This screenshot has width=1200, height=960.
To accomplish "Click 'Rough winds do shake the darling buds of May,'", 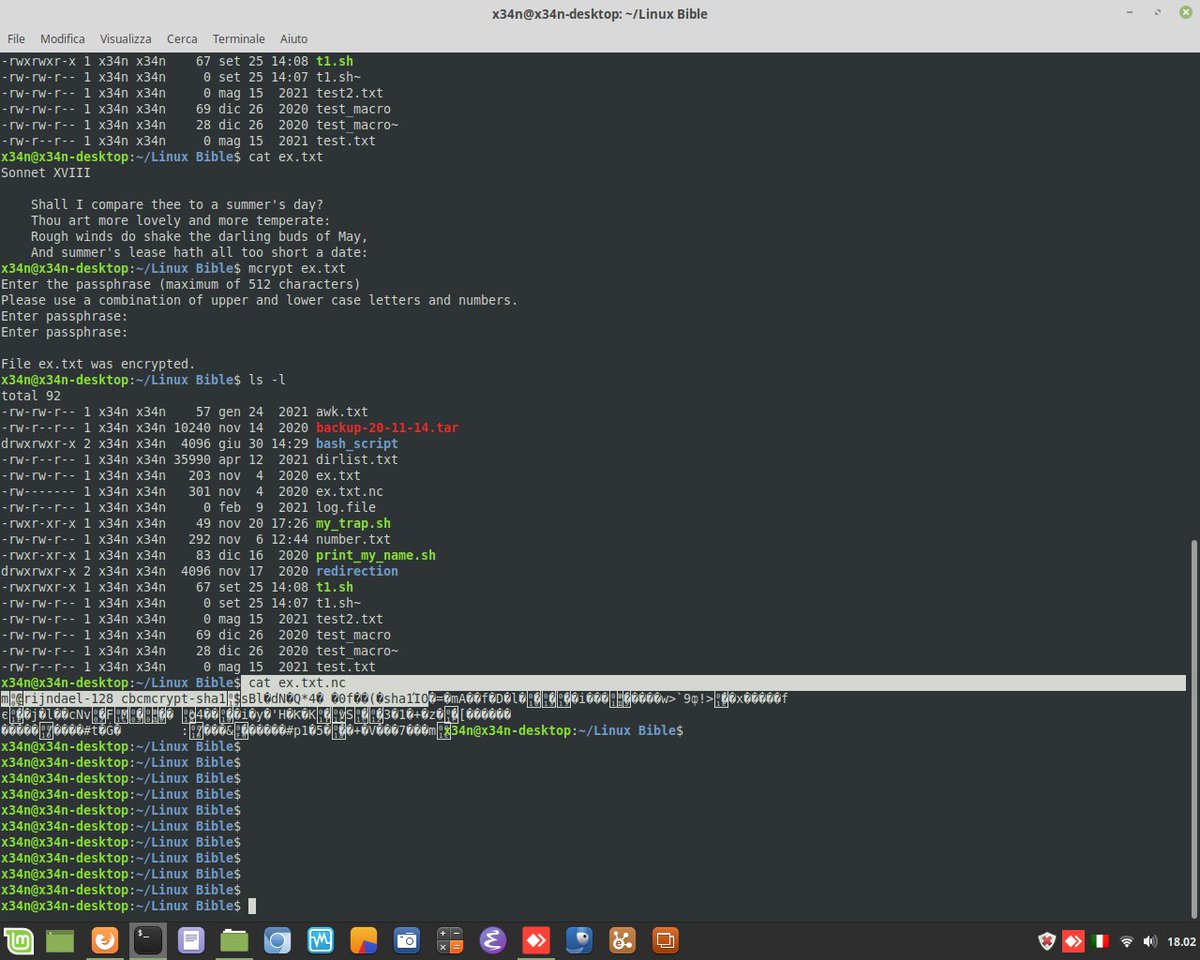I will [x=199, y=237].
